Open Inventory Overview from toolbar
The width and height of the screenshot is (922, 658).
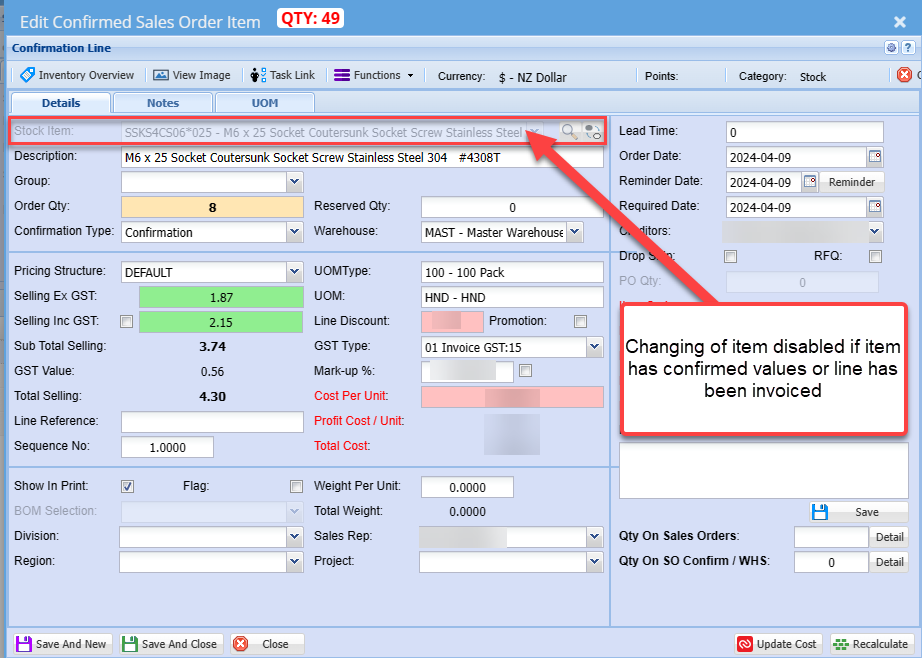[77, 75]
